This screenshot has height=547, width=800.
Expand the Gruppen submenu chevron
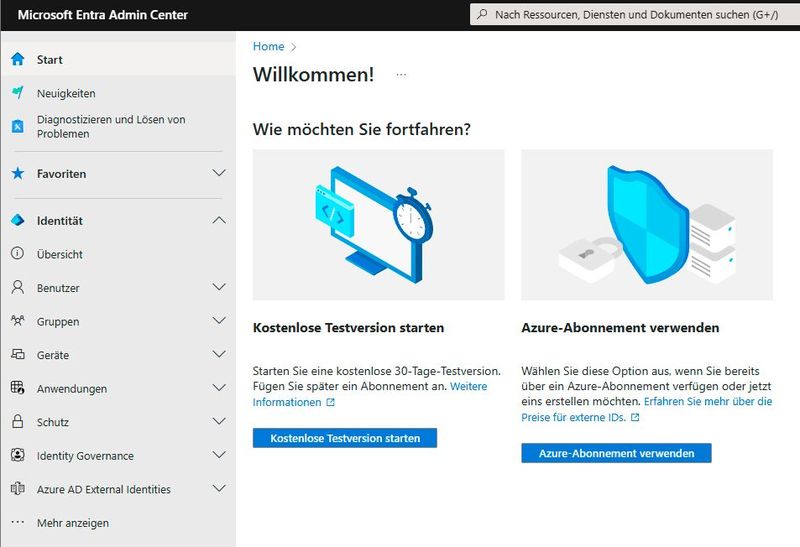(219, 320)
